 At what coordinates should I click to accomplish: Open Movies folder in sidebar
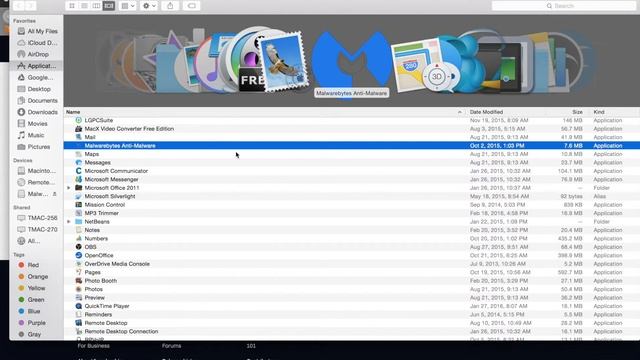coord(33,123)
